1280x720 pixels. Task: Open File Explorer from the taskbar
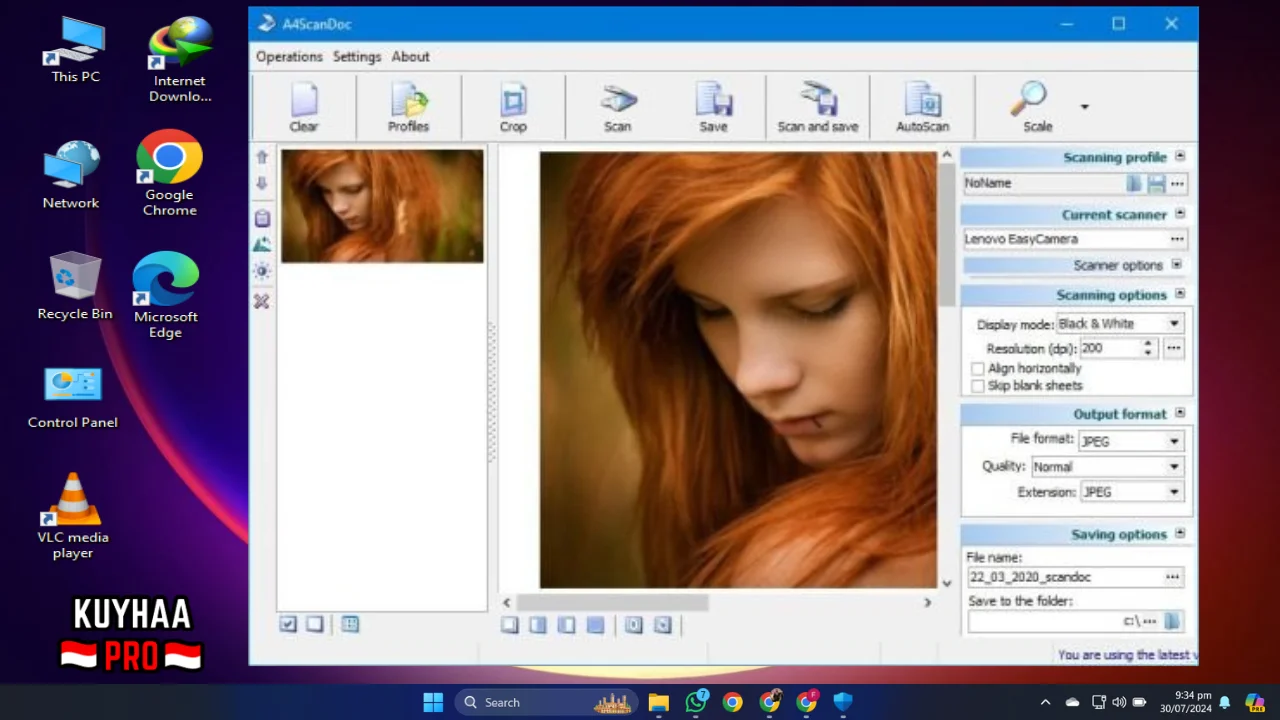point(658,702)
